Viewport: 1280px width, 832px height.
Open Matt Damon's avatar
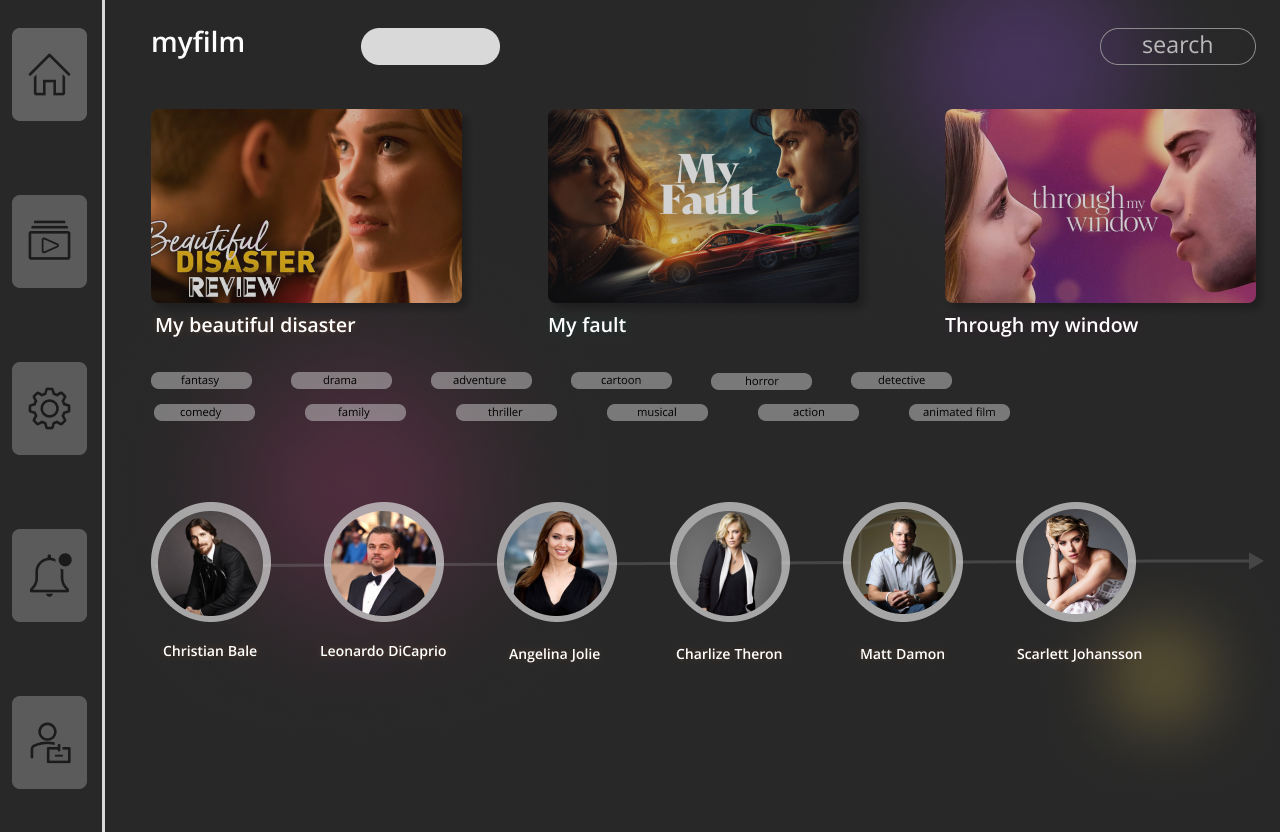pos(903,562)
